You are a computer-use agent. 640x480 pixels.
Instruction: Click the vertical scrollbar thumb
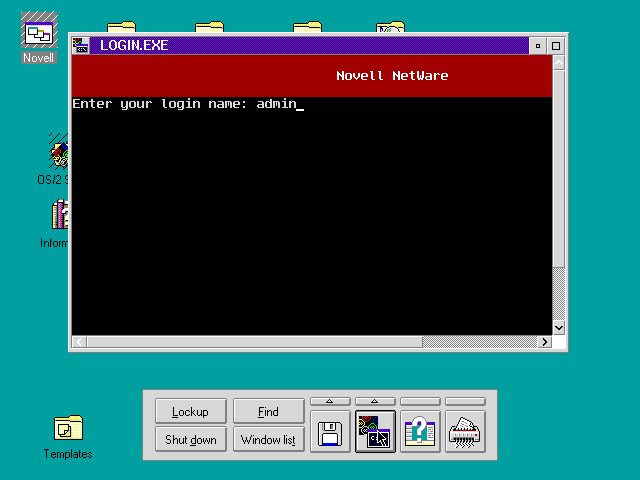[559, 169]
